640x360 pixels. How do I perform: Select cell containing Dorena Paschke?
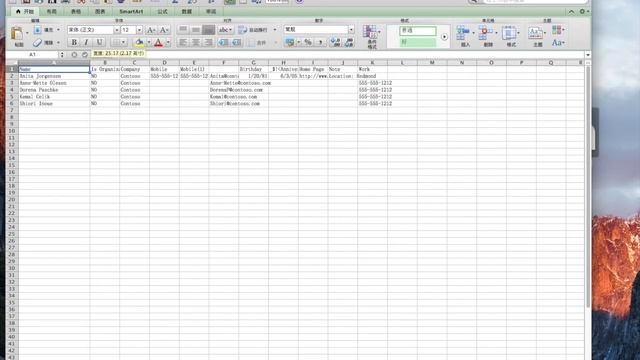coord(54,90)
